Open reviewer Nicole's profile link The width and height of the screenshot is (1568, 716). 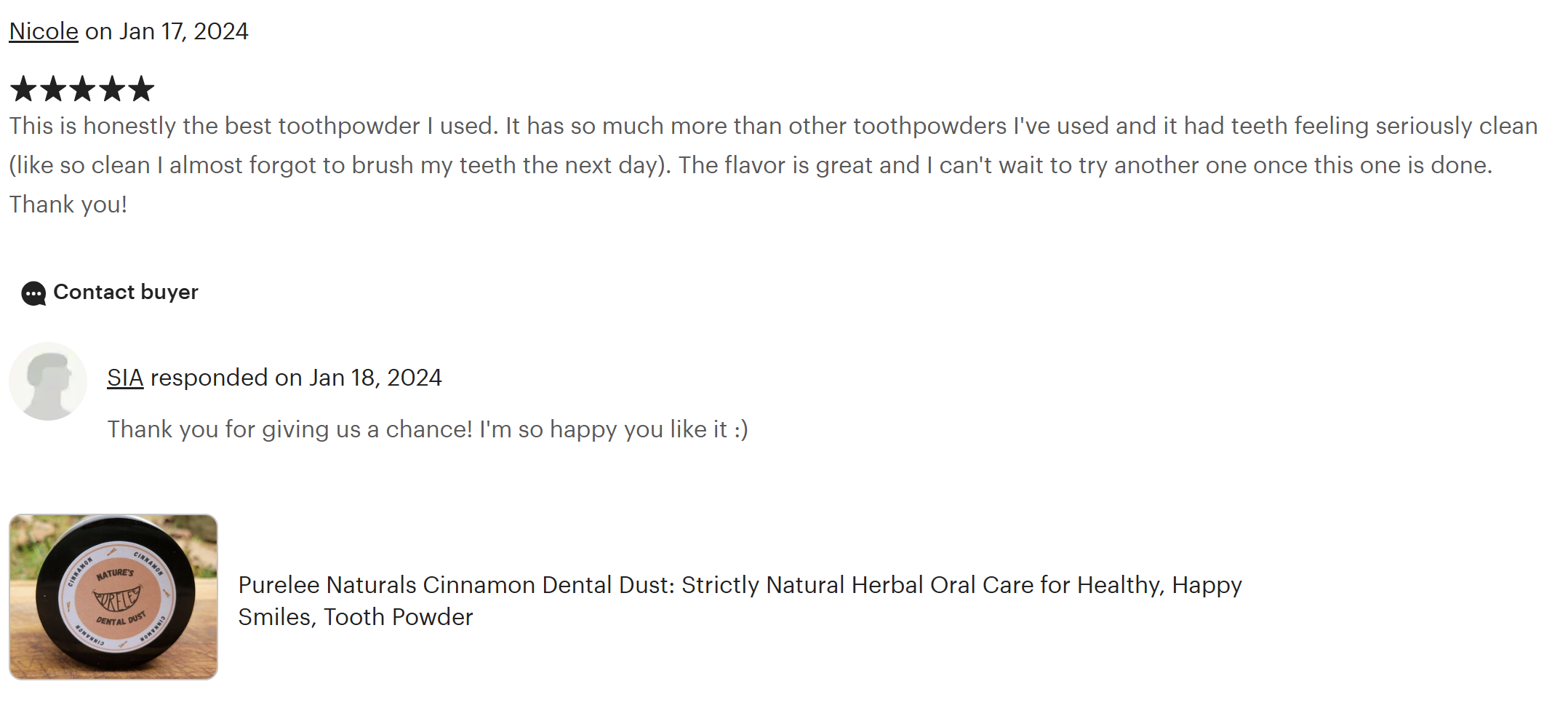coord(43,31)
